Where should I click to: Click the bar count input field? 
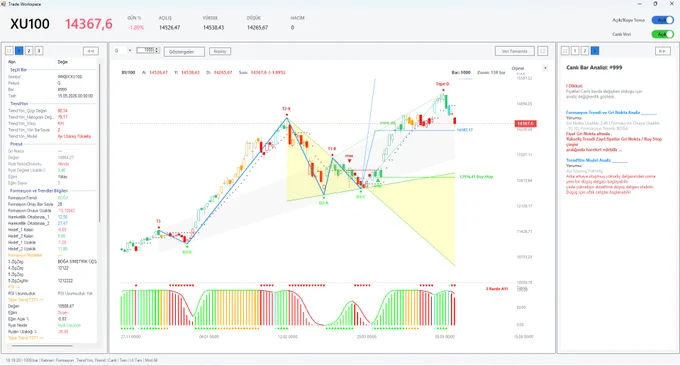pyautogui.click(x=146, y=50)
